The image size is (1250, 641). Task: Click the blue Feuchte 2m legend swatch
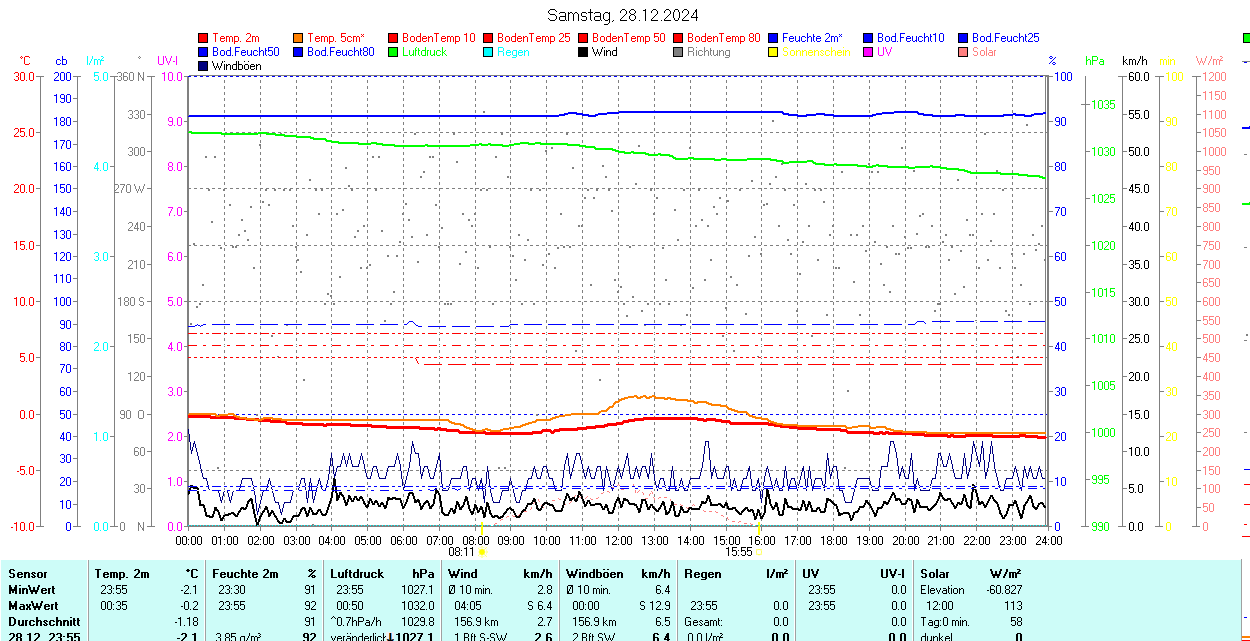coord(773,38)
